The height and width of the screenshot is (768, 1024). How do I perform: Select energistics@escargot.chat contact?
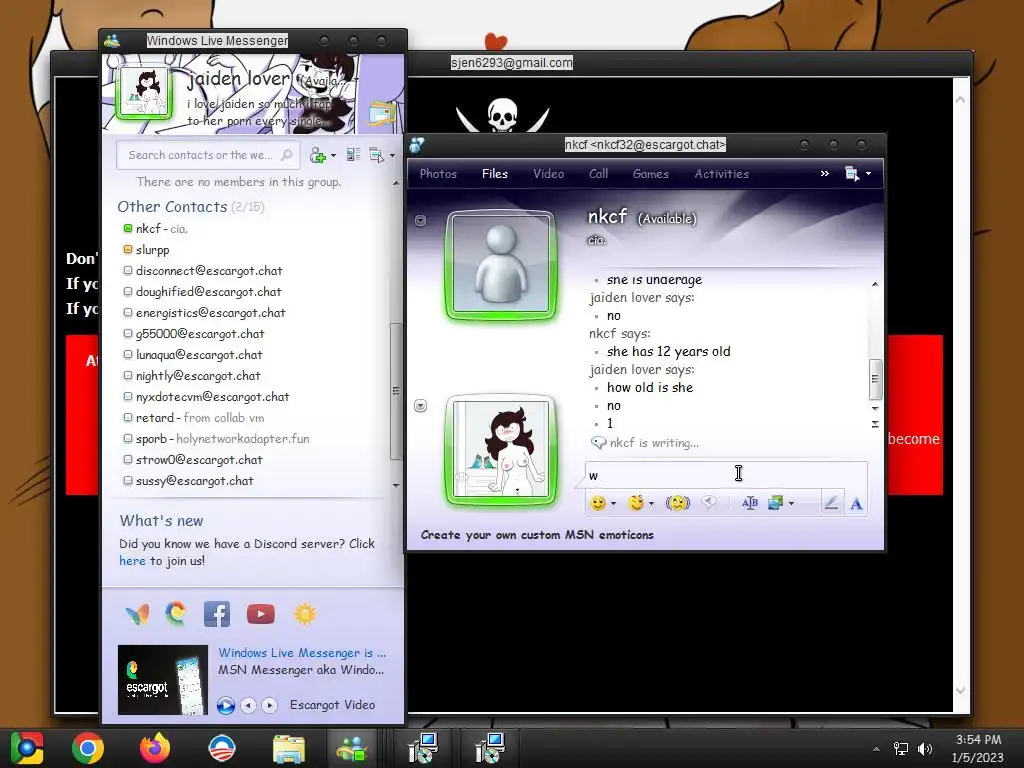pos(204,312)
